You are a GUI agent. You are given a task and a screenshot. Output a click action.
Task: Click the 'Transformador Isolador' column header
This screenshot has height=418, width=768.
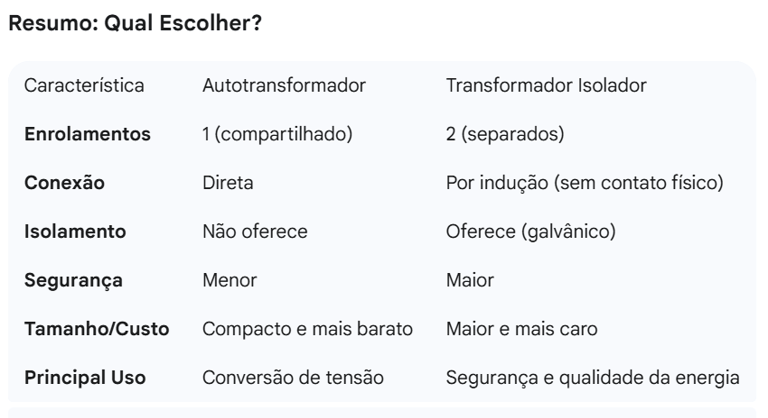click(546, 85)
